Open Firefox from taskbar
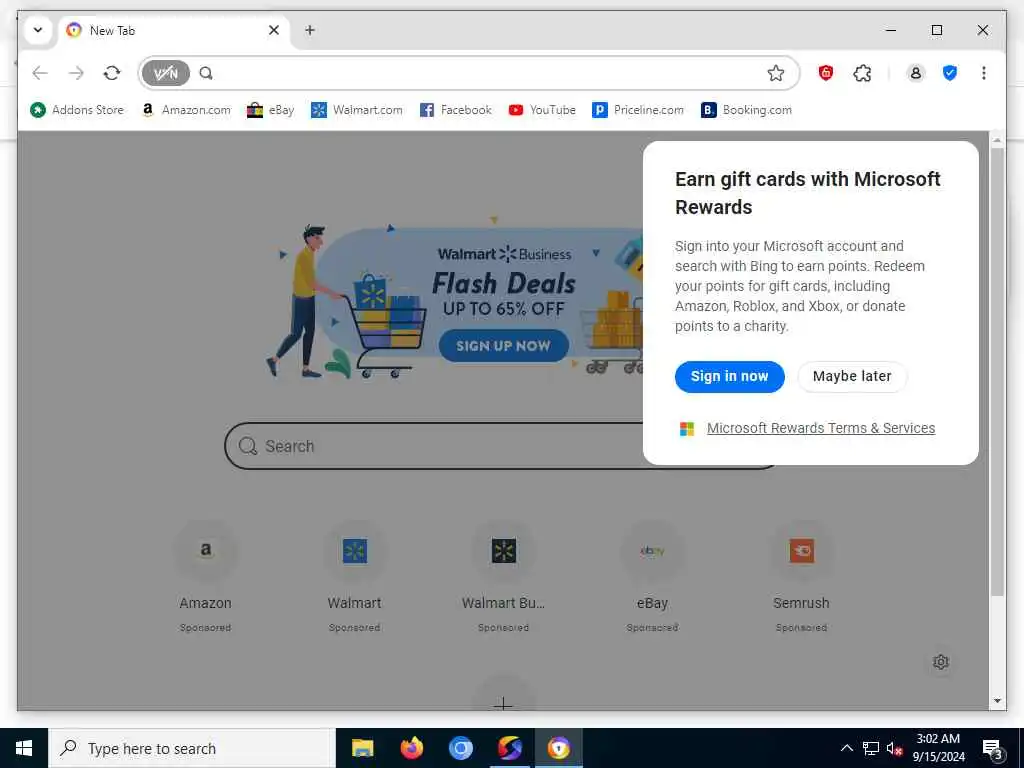The image size is (1024, 768). click(x=411, y=748)
